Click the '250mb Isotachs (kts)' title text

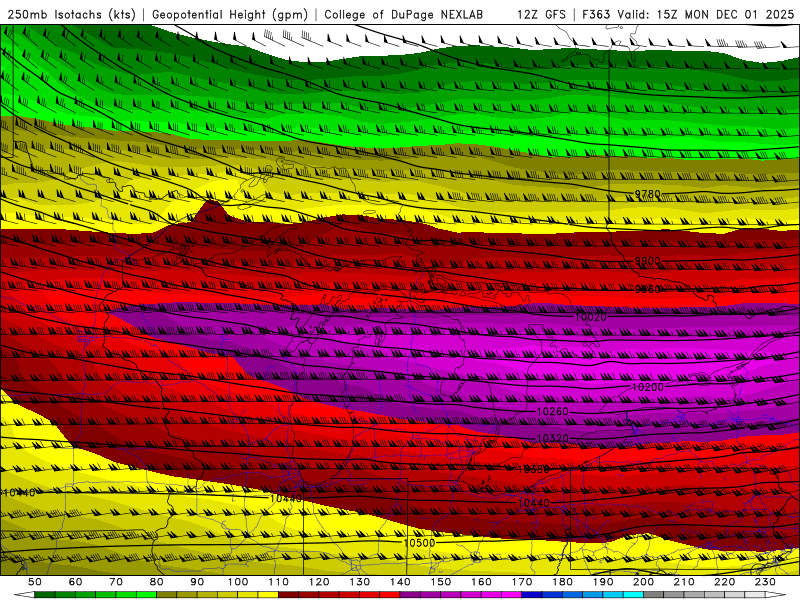[x=71, y=14]
